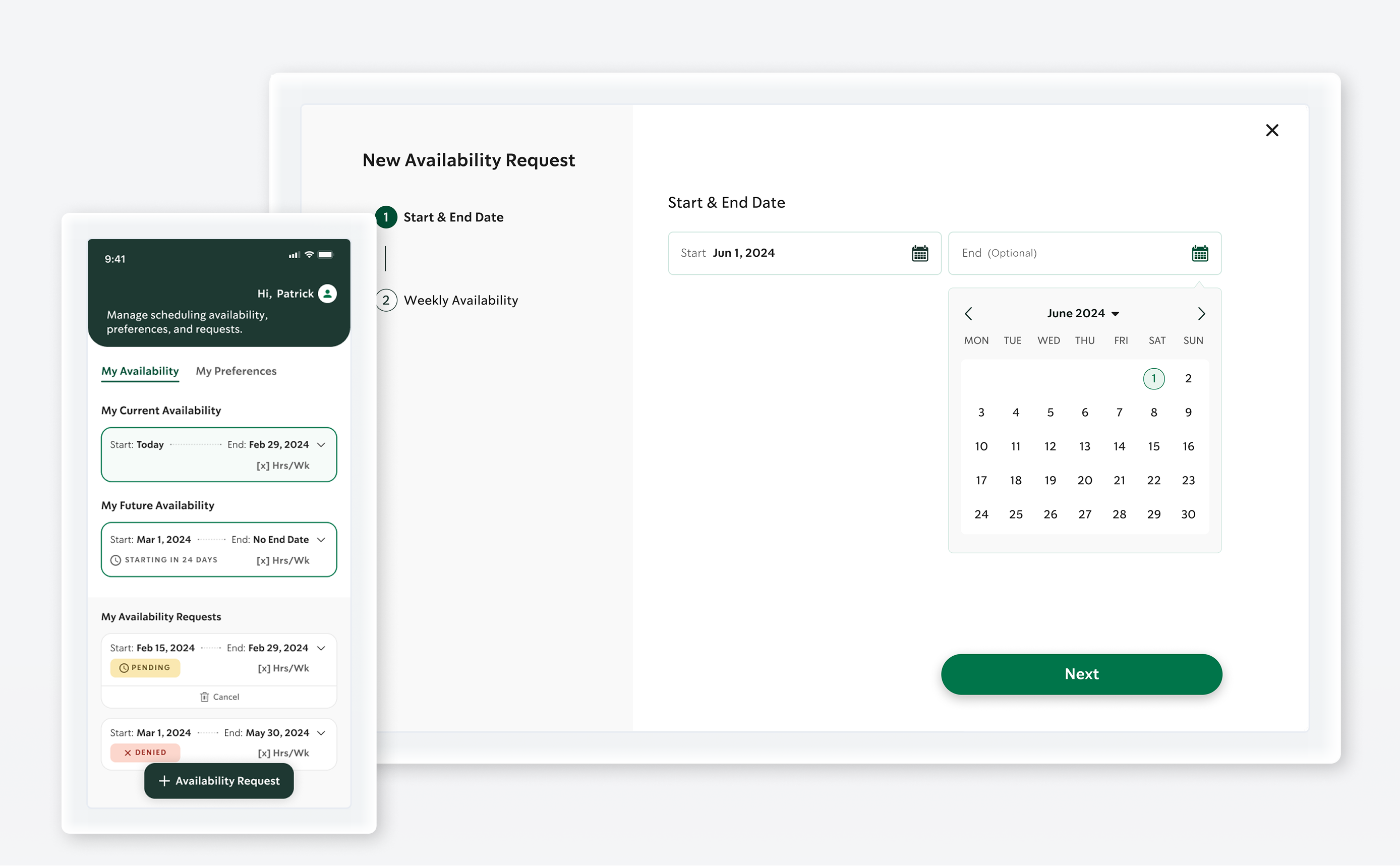
Task: Click the June 2024 month dropdown selector
Action: pos(1083,313)
